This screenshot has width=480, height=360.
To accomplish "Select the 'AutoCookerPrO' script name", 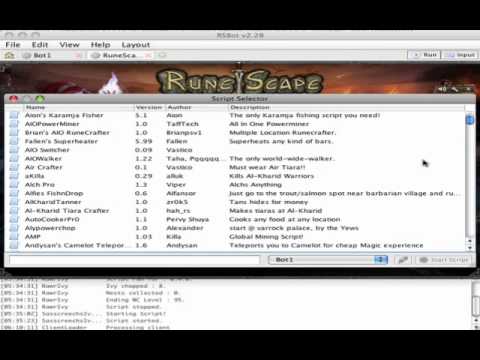I will pos(52,219).
